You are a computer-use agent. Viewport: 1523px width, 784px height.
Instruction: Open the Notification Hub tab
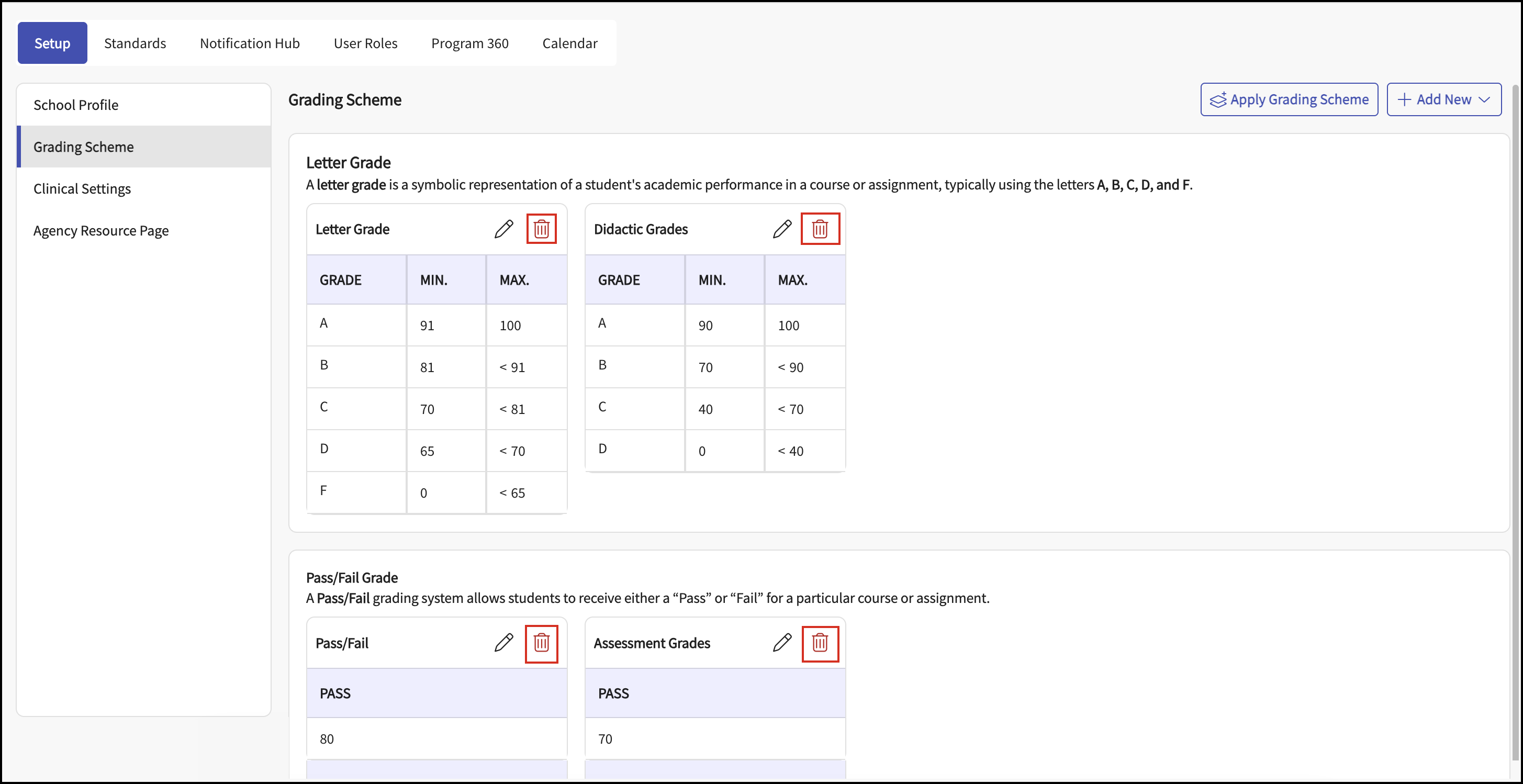[250, 43]
